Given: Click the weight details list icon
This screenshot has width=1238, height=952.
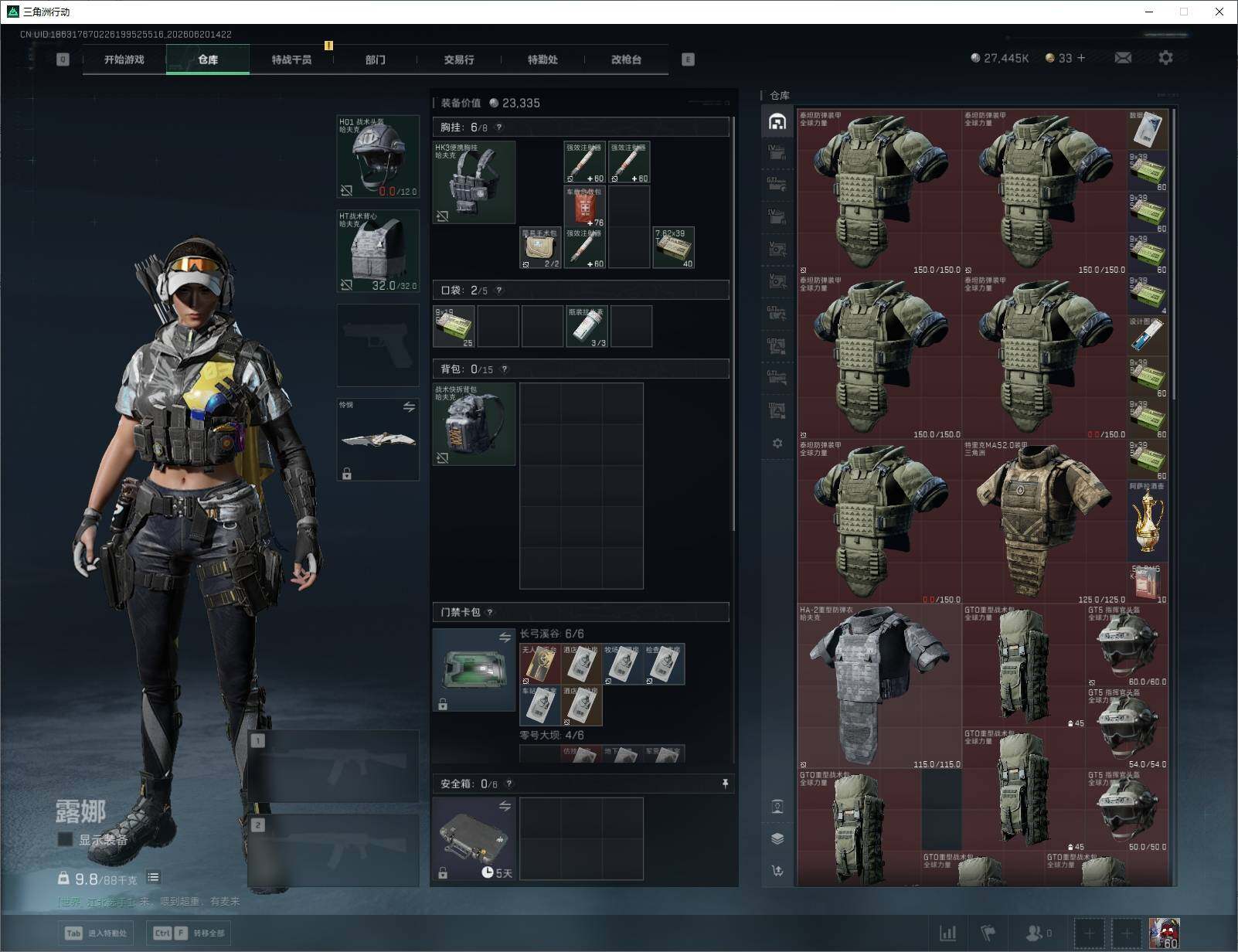Looking at the screenshot, I should click(154, 877).
